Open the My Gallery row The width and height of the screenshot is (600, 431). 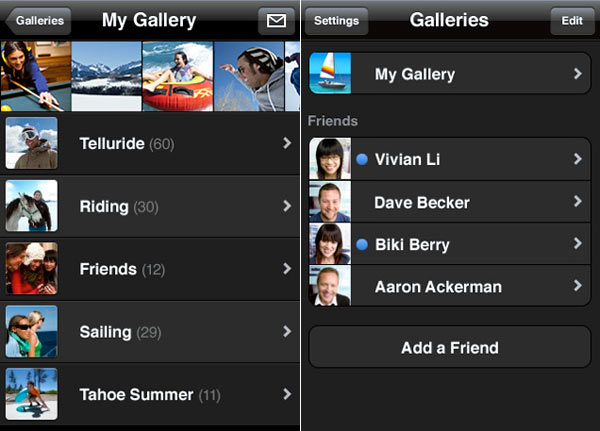450,74
